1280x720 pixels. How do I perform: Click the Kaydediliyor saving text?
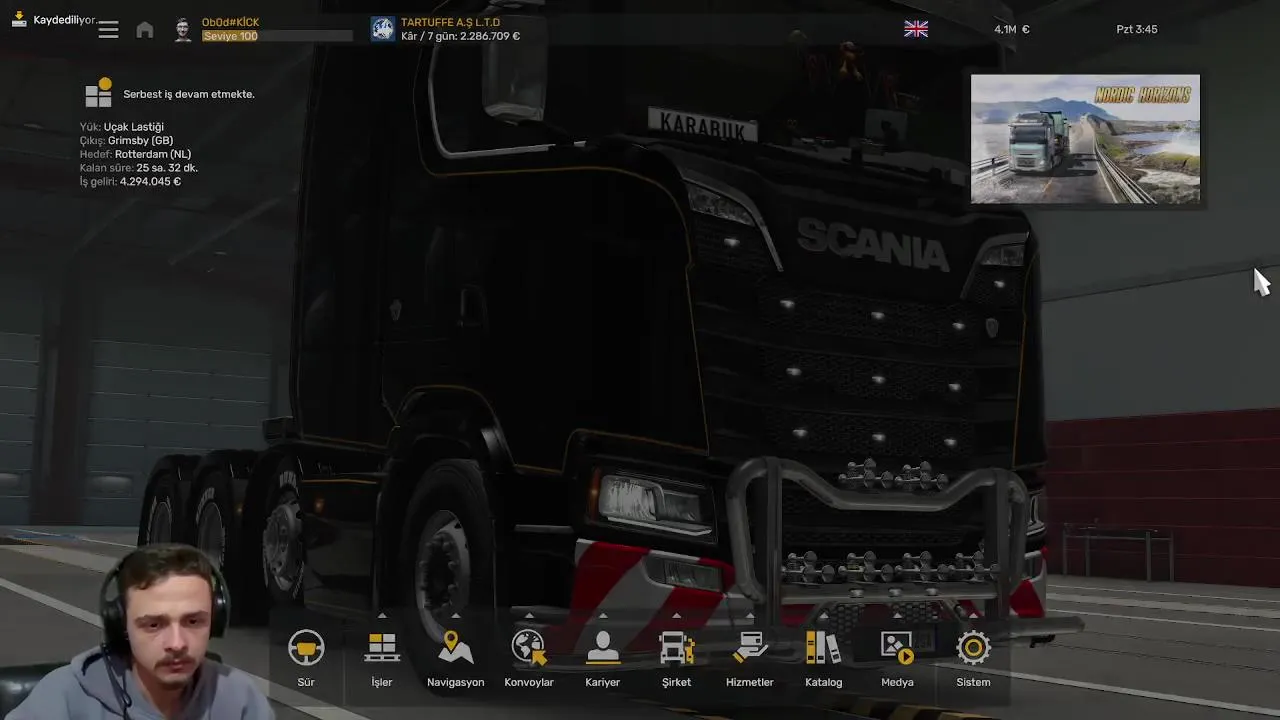pos(65,20)
